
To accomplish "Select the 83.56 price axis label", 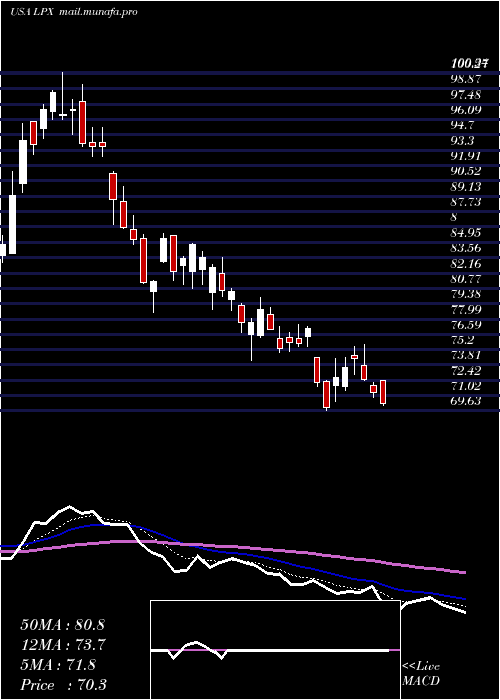I will [x=466, y=248].
